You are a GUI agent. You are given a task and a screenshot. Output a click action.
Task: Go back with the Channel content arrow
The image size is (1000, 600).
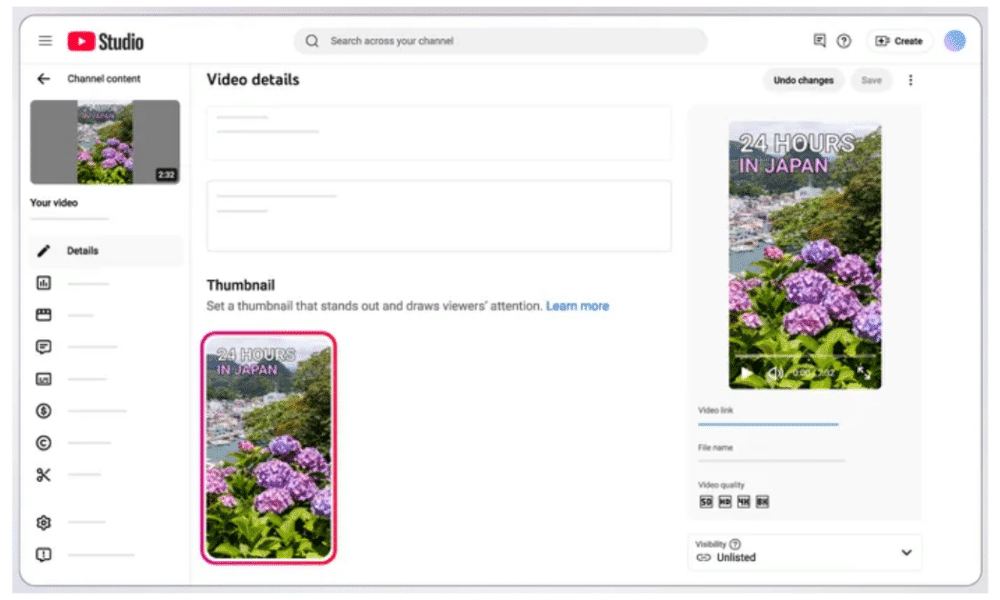tap(43, 78)
